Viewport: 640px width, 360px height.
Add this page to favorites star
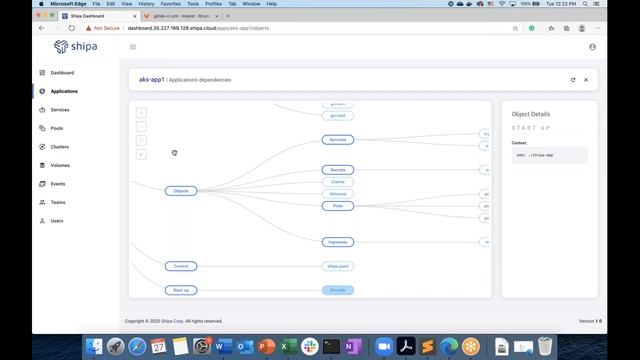click(515, 28)
